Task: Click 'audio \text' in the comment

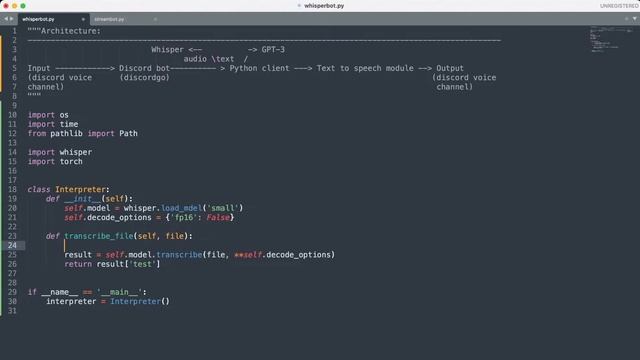Action: click(x=209, y=59)
